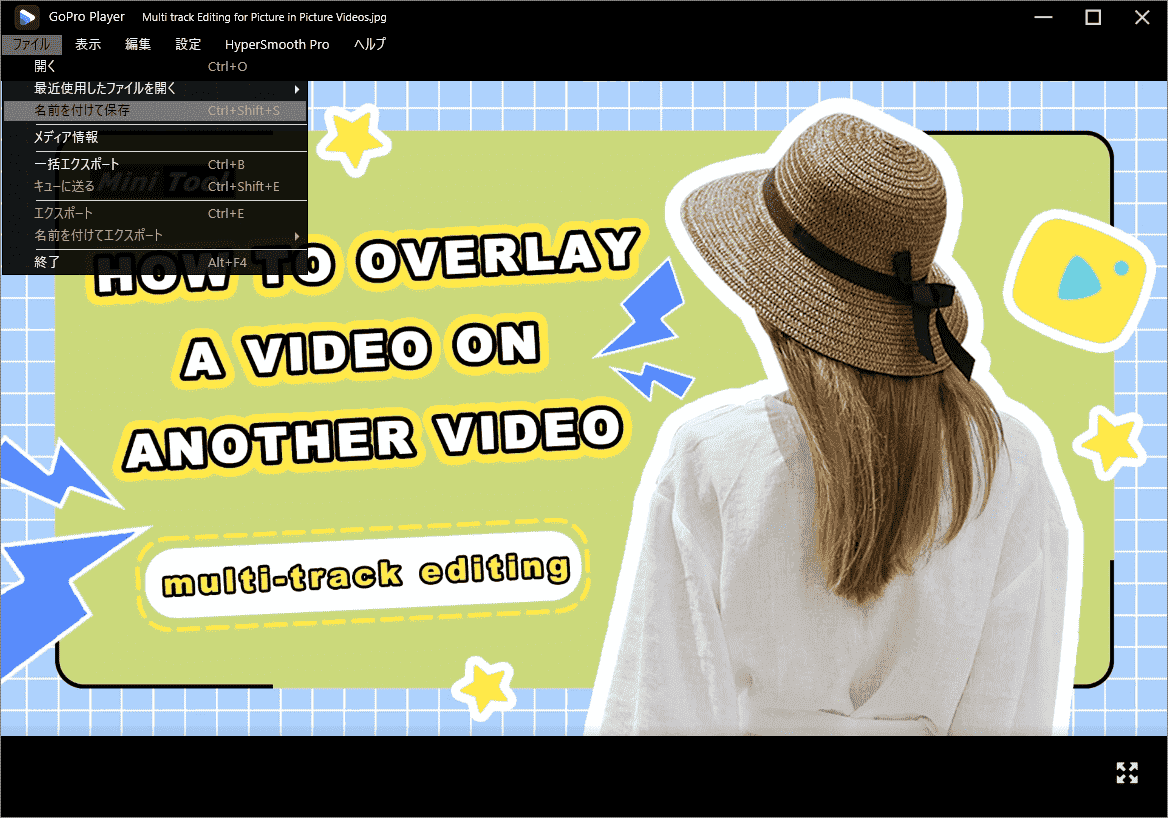Open the 編集 menu
1168x818 pixels.
coord(137,44)
